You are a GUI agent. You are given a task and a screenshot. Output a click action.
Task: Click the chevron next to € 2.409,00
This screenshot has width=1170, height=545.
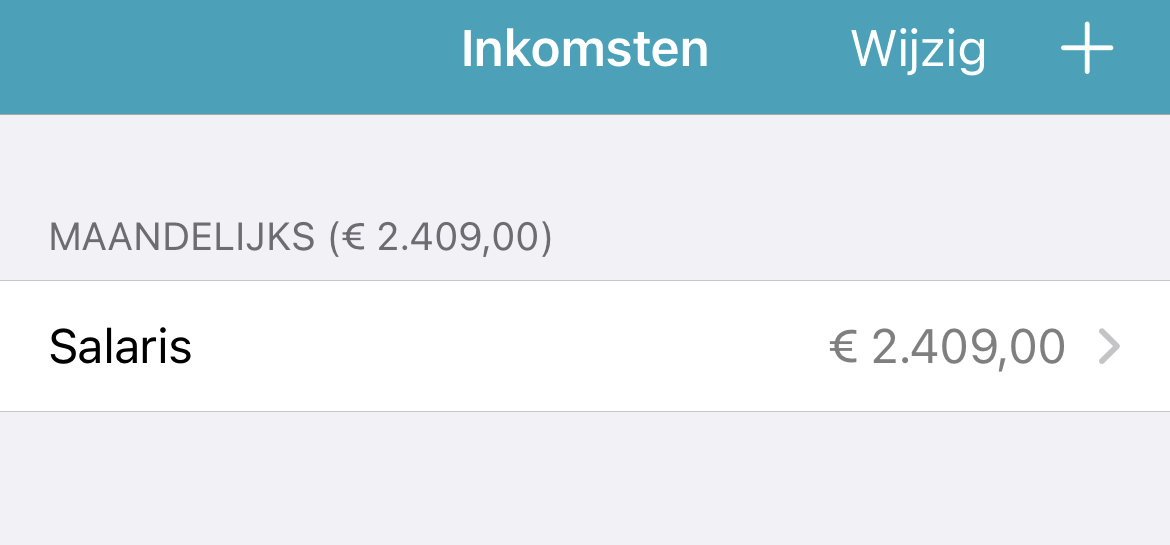[1110, 347]
